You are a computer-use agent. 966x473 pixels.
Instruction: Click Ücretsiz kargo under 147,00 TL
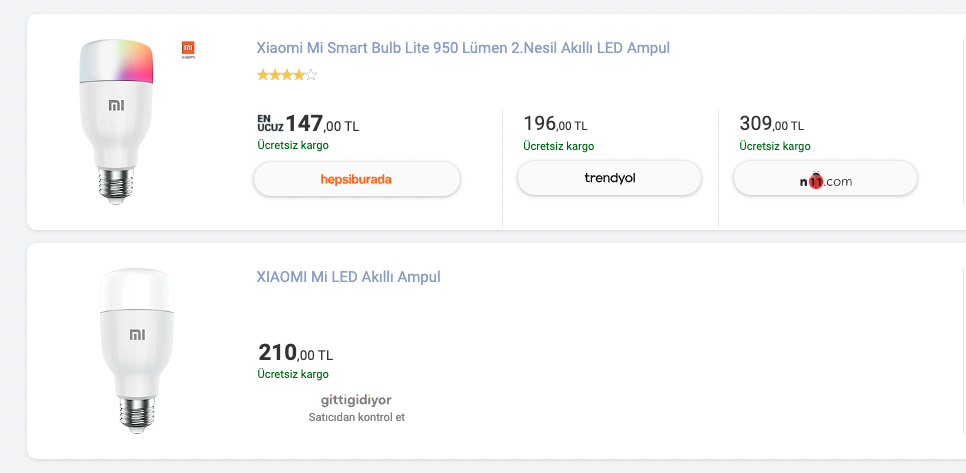[293, 146]
